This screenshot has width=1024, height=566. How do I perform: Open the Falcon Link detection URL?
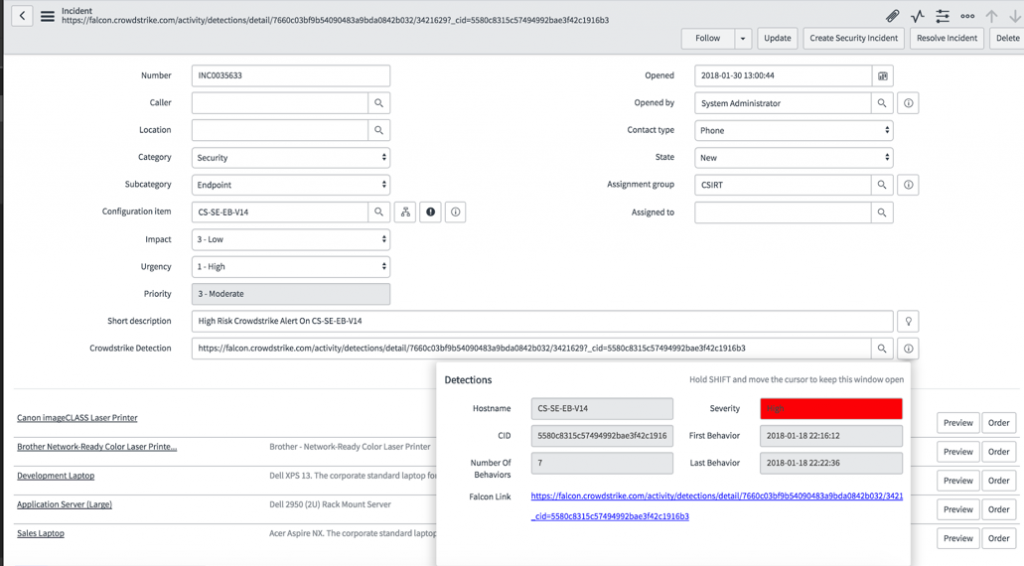pyautogui.click(x=716, y=506)
